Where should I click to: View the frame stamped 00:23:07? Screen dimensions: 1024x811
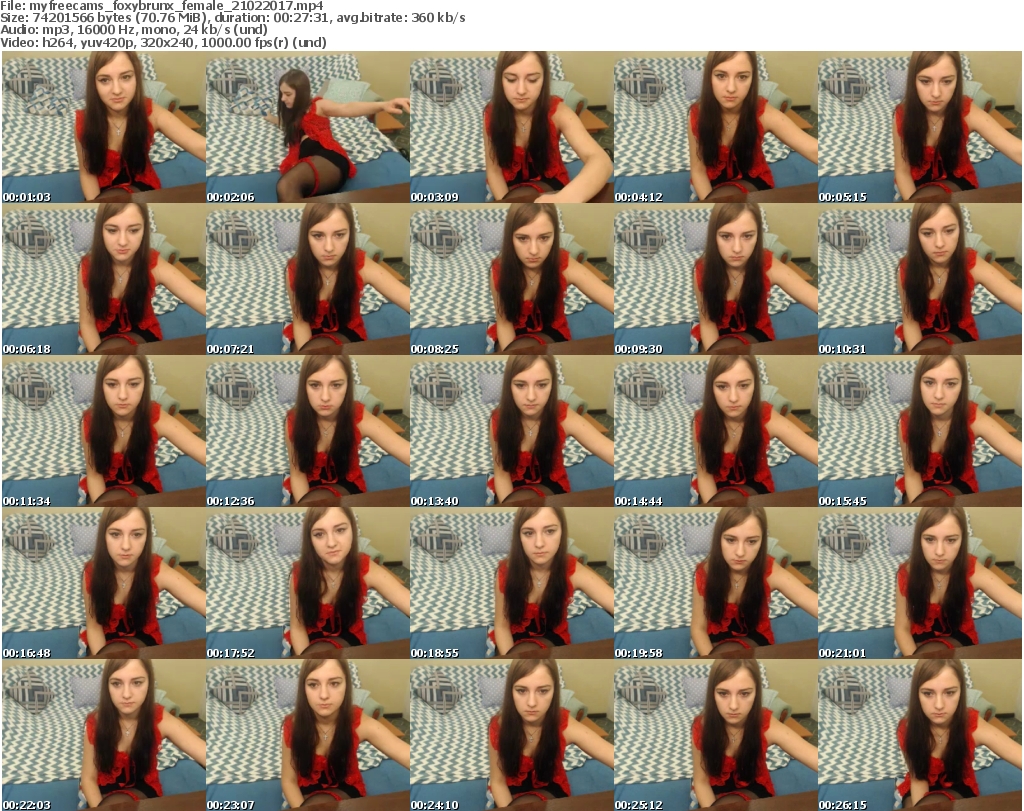click(308, 735)
